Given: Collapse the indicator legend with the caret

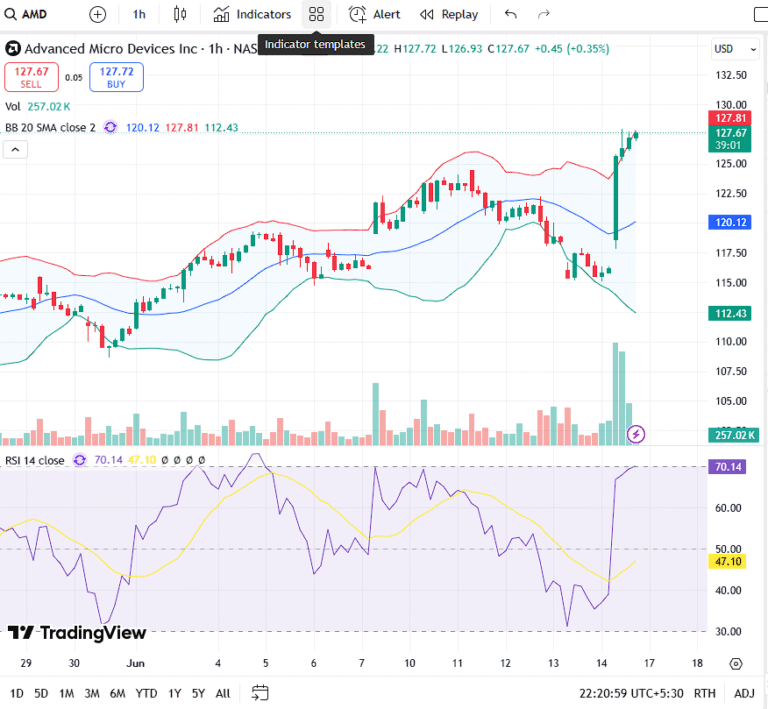Looking at the screenshot, I should point(15,149).
